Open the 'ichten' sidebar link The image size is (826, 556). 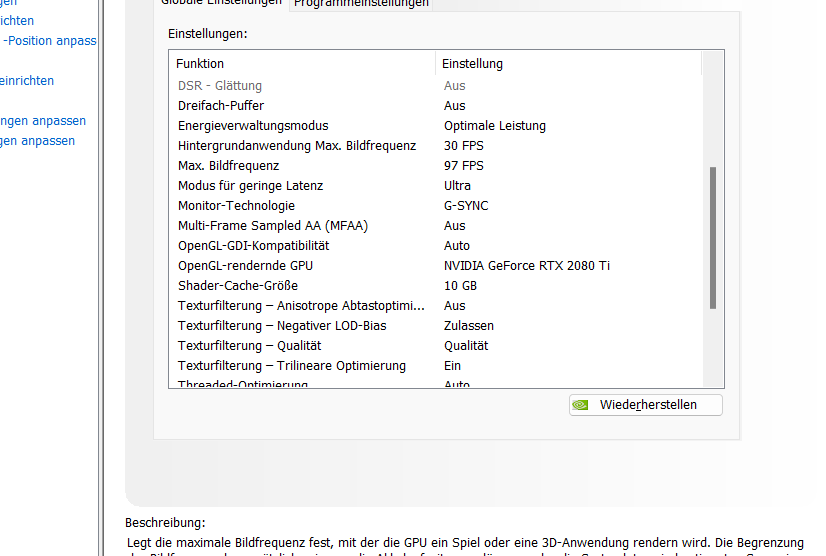tap(17, 21)
